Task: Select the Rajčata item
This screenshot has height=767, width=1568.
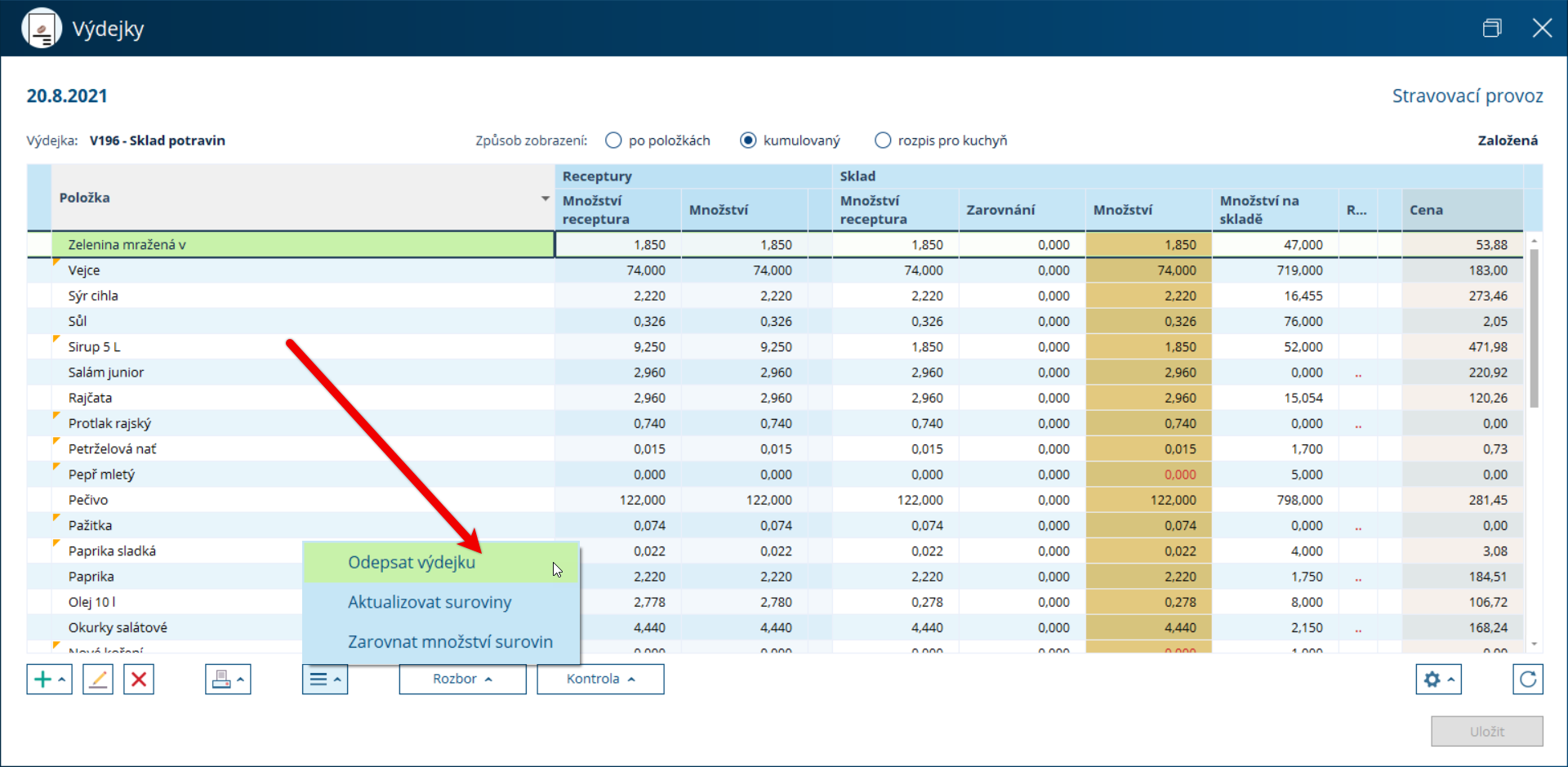Action: point(303,398)
